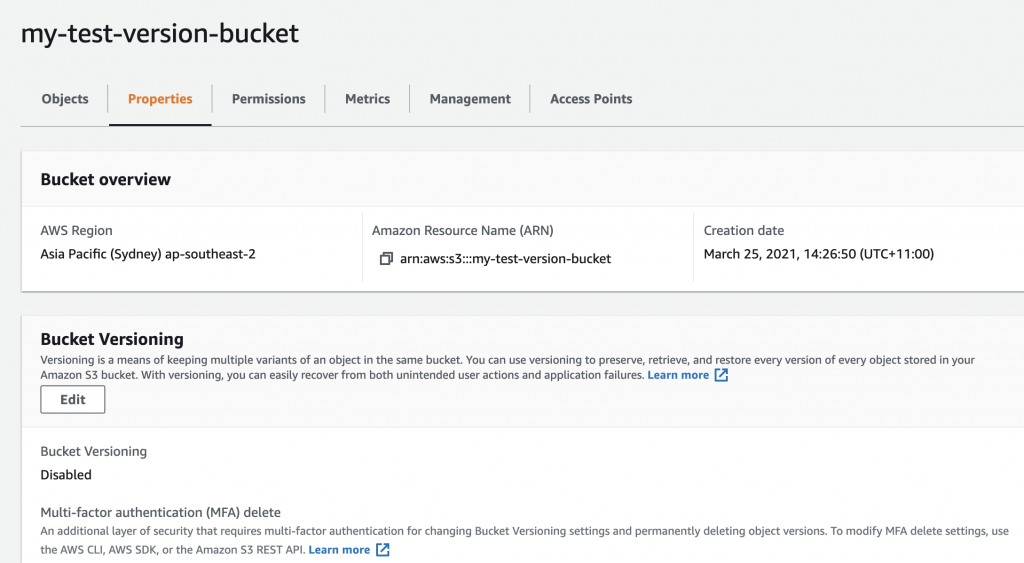Select the Properties tab
Image resolution: width=1024 pixels, height=563 pixels.
[x=160, y=99]
